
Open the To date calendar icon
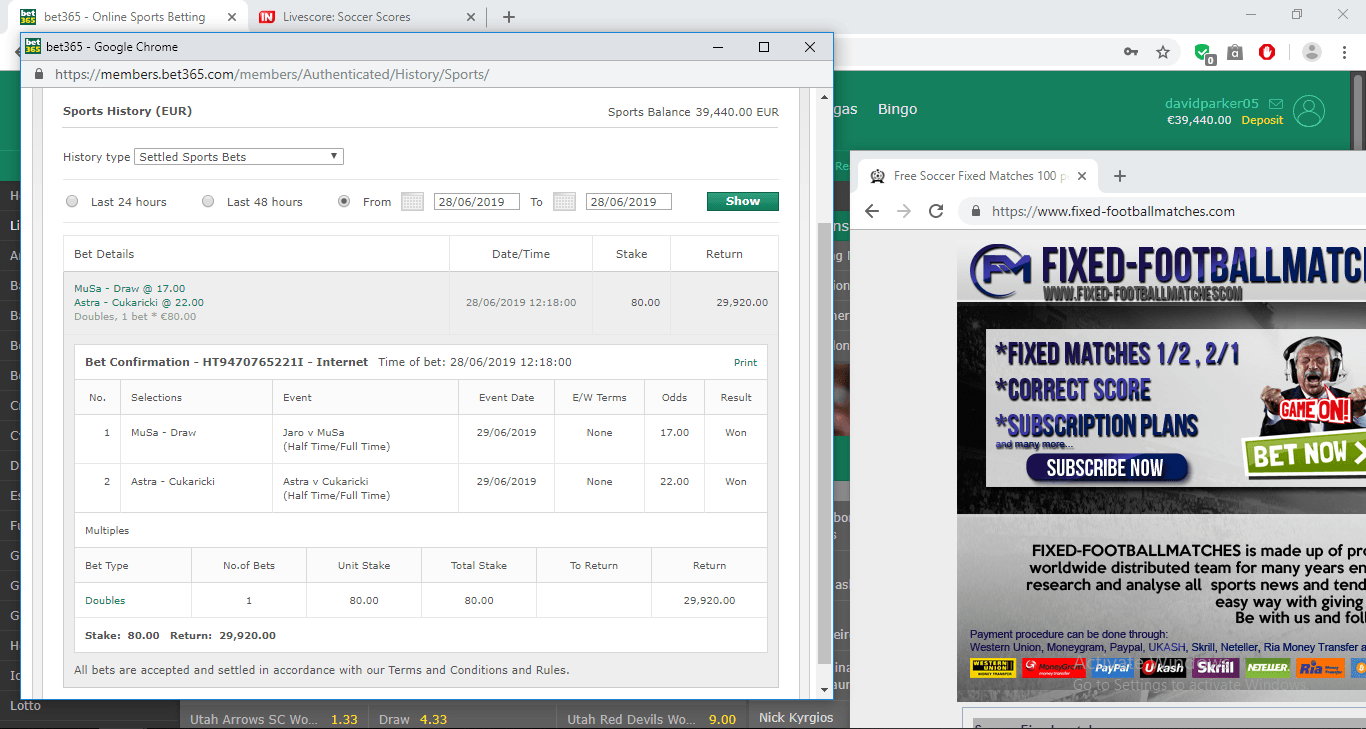(x=564, y=201)
